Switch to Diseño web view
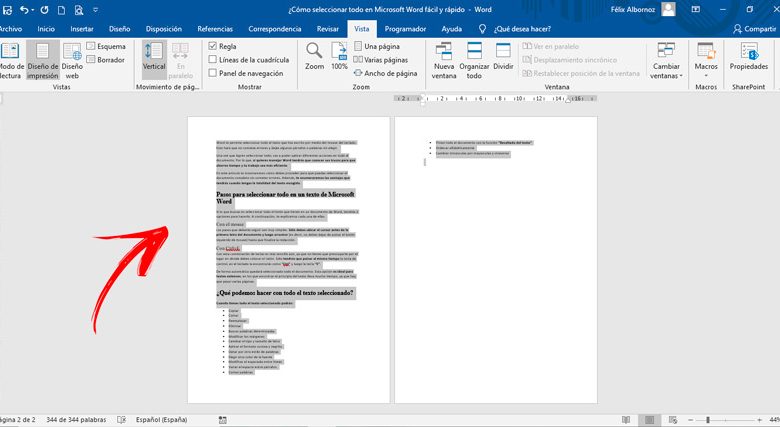The height and width of the screenshot is (427, 780). coord(72,61)
